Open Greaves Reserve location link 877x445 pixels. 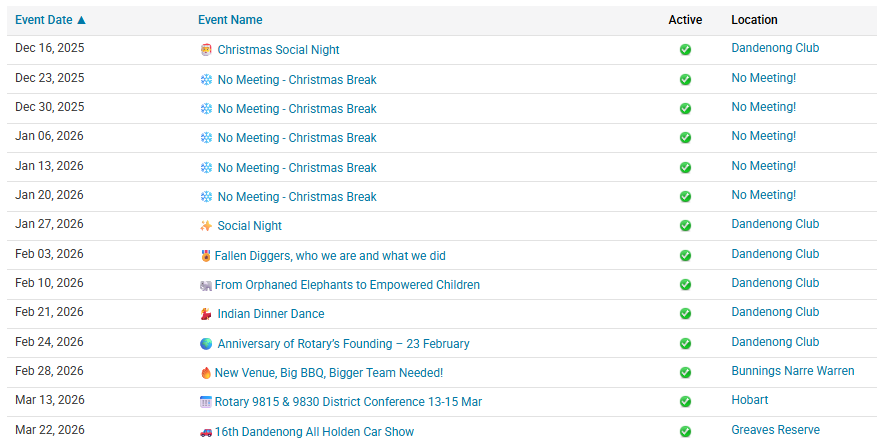[x=775, y=430]
